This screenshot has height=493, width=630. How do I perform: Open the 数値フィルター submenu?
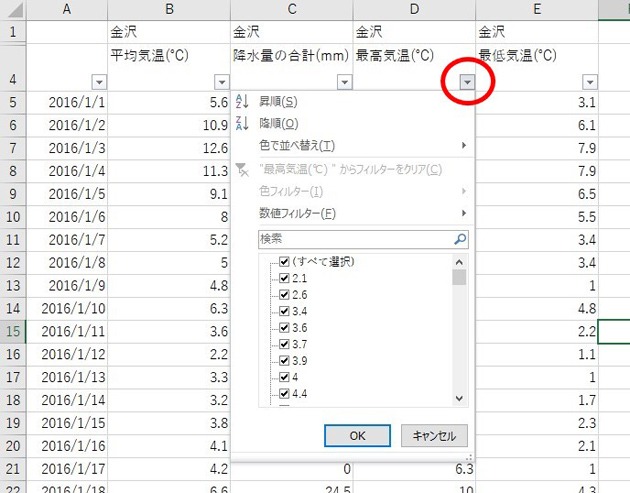coord(298,213)
